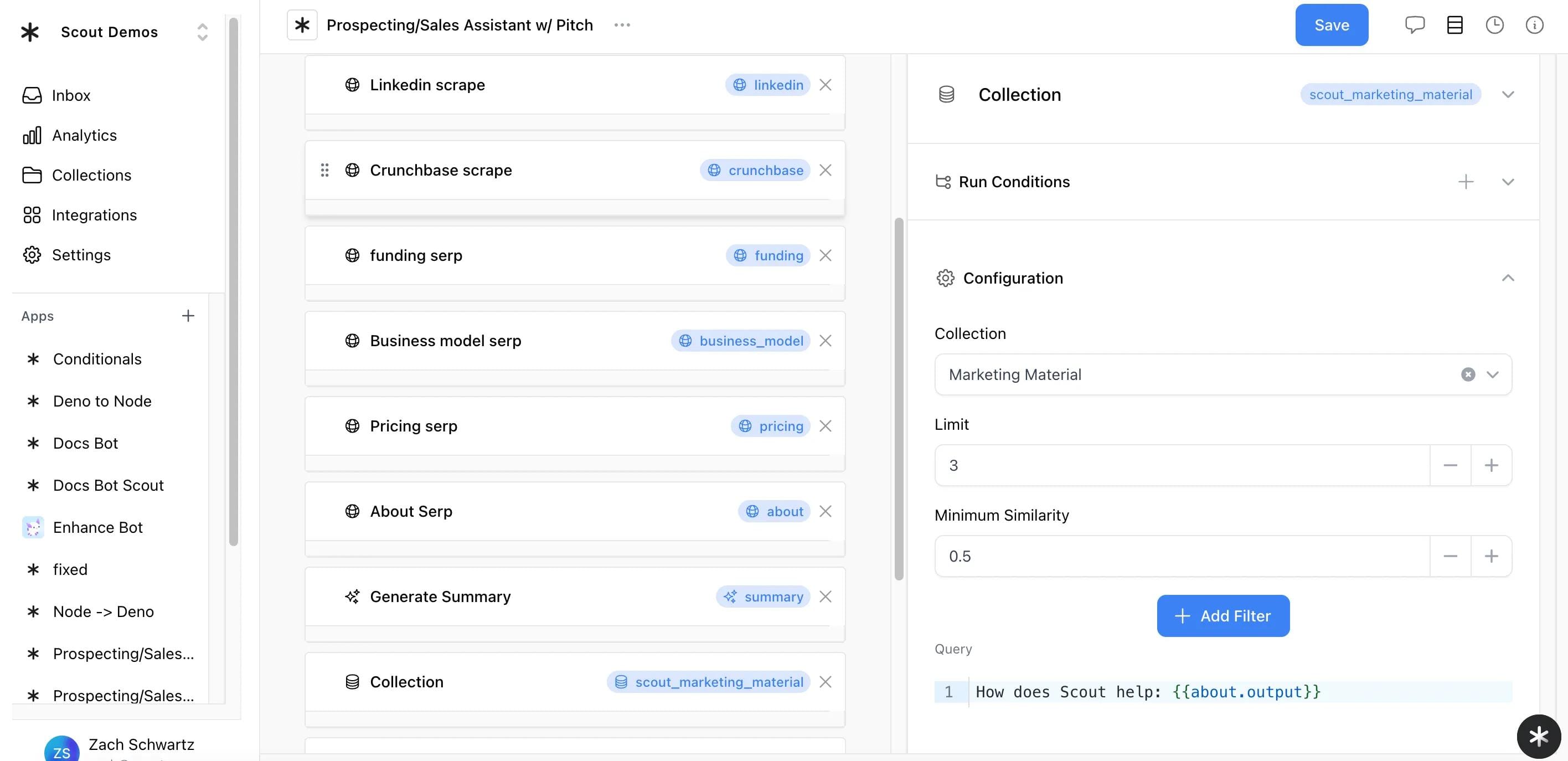Viewport: 1568px width, 761px height.
Task: Remove the Linkedin scrape block
Action: coord(826,85)
